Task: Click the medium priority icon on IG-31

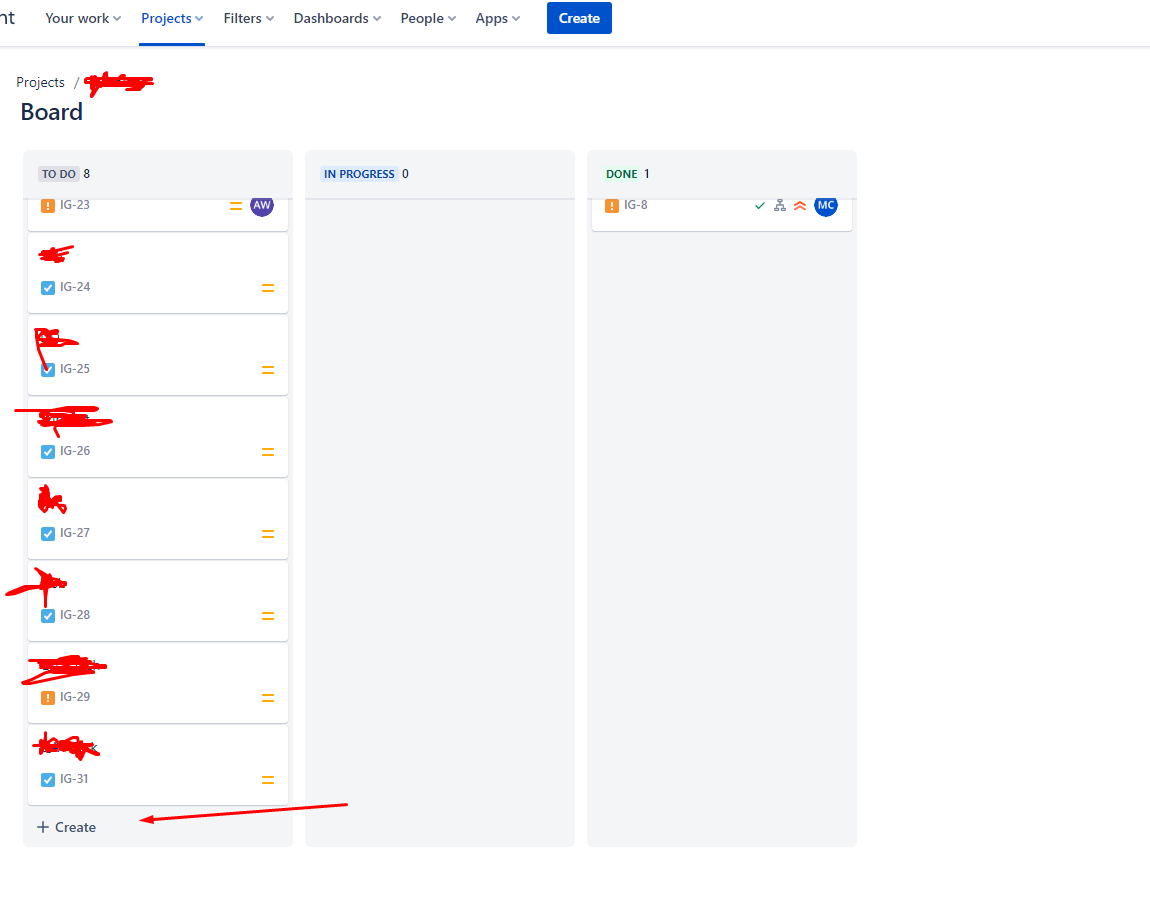Action: coord(268,781)
